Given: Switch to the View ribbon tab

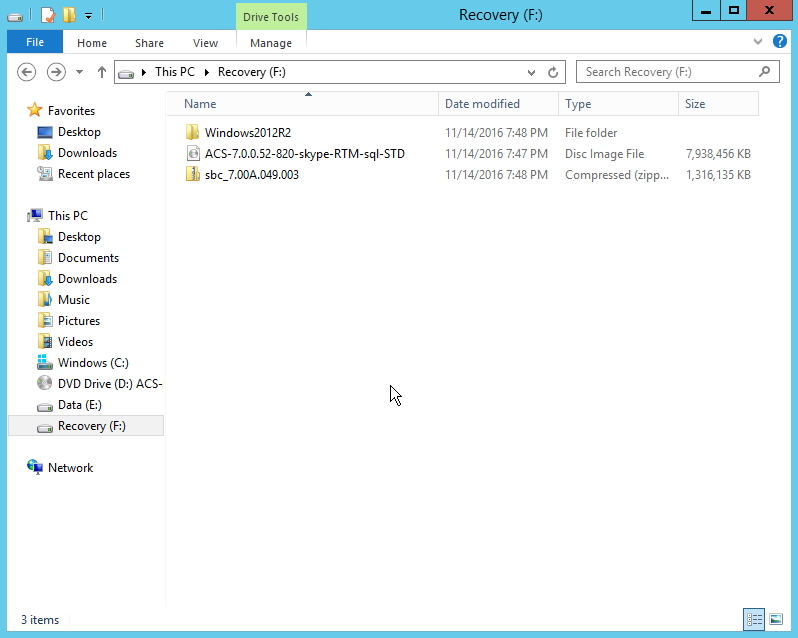Looking at the screenshot, I should coord(205,43).
